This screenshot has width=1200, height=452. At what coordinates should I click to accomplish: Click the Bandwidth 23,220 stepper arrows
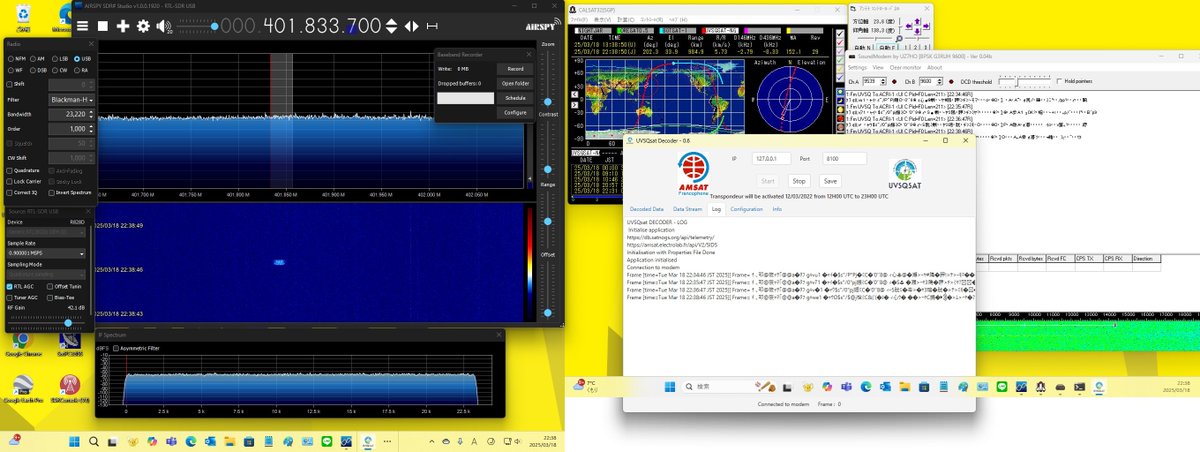(92, 114)
